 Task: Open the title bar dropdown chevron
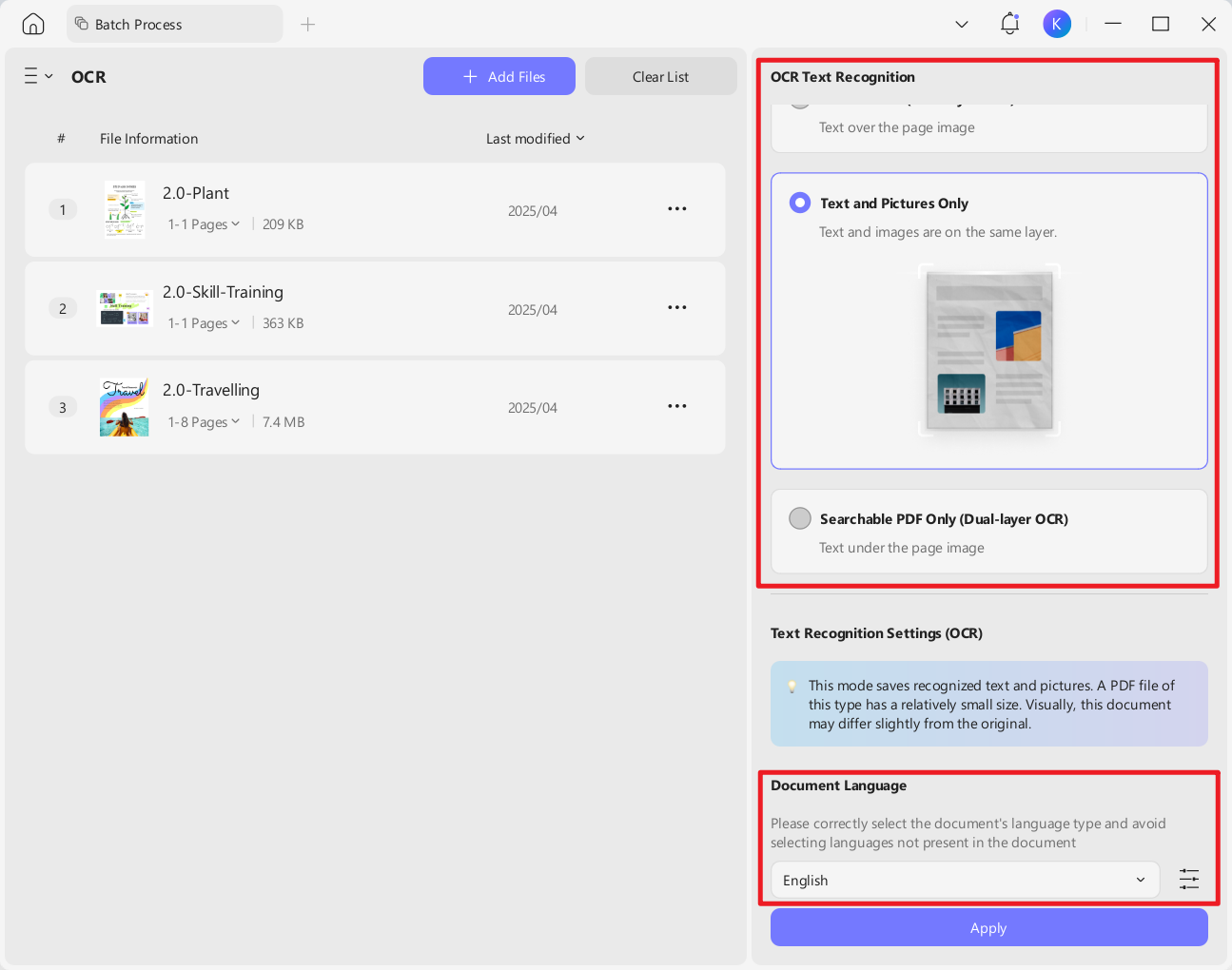(x=962, y=24)
